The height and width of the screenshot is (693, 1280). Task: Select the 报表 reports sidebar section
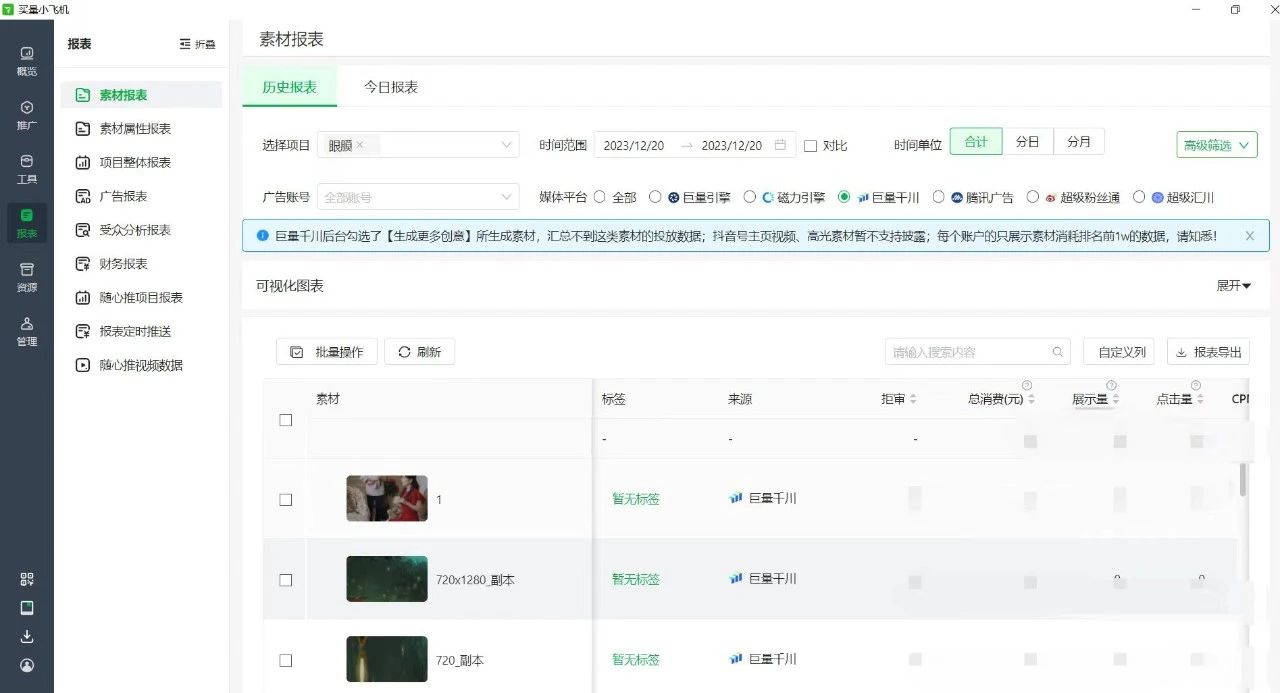click(27, 223)
